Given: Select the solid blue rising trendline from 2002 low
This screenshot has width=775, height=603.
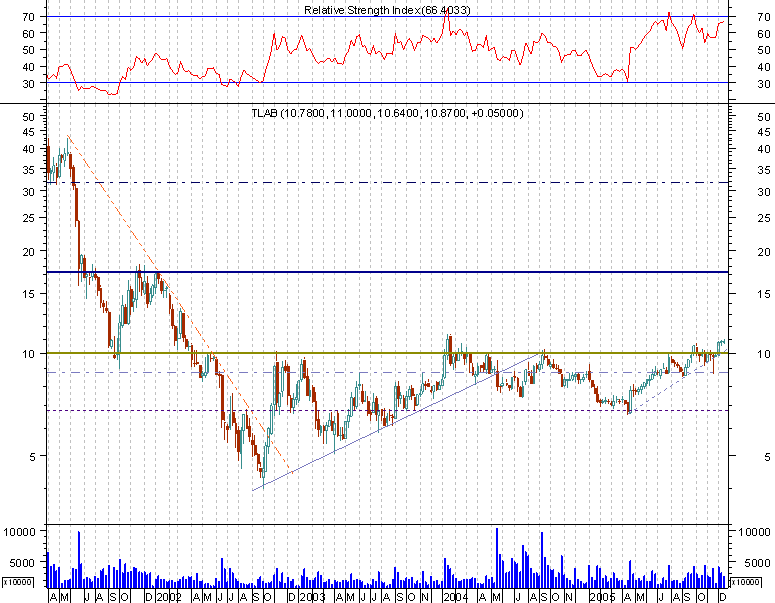Looking at the screenshot, I should point(395,422).
